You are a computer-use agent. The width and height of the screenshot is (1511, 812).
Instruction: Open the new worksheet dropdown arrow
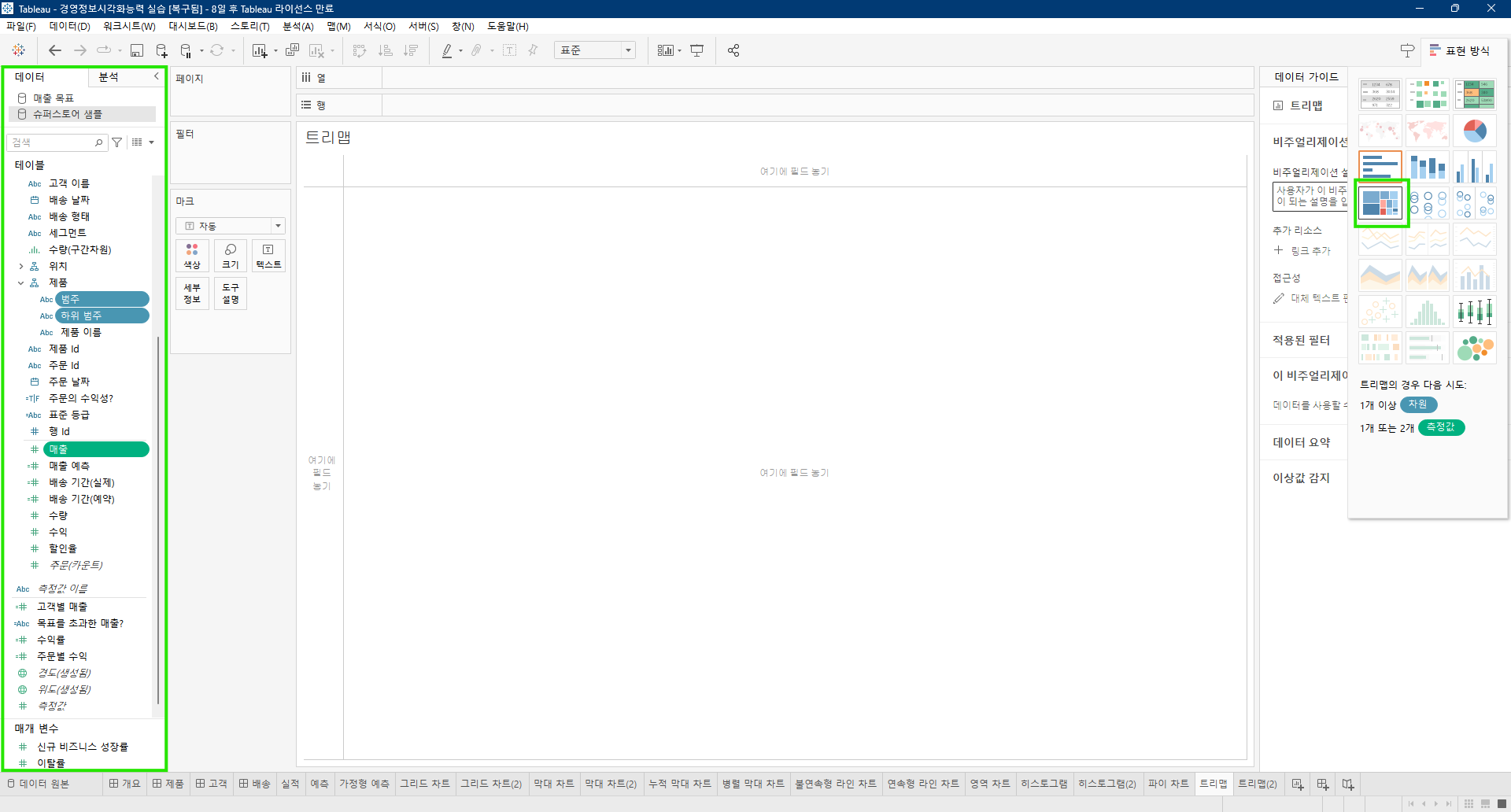coord(275,51)
